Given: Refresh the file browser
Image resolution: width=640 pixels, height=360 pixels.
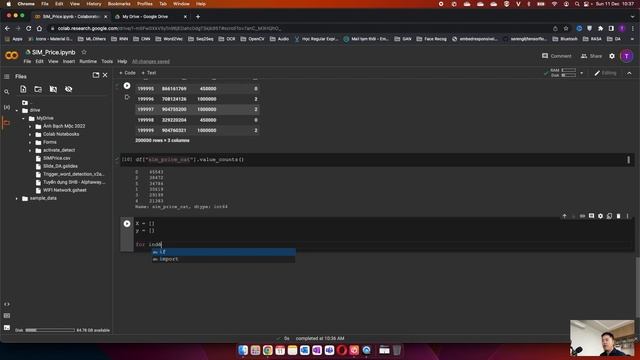Looking at the screenshot, I should click(38, 89).
